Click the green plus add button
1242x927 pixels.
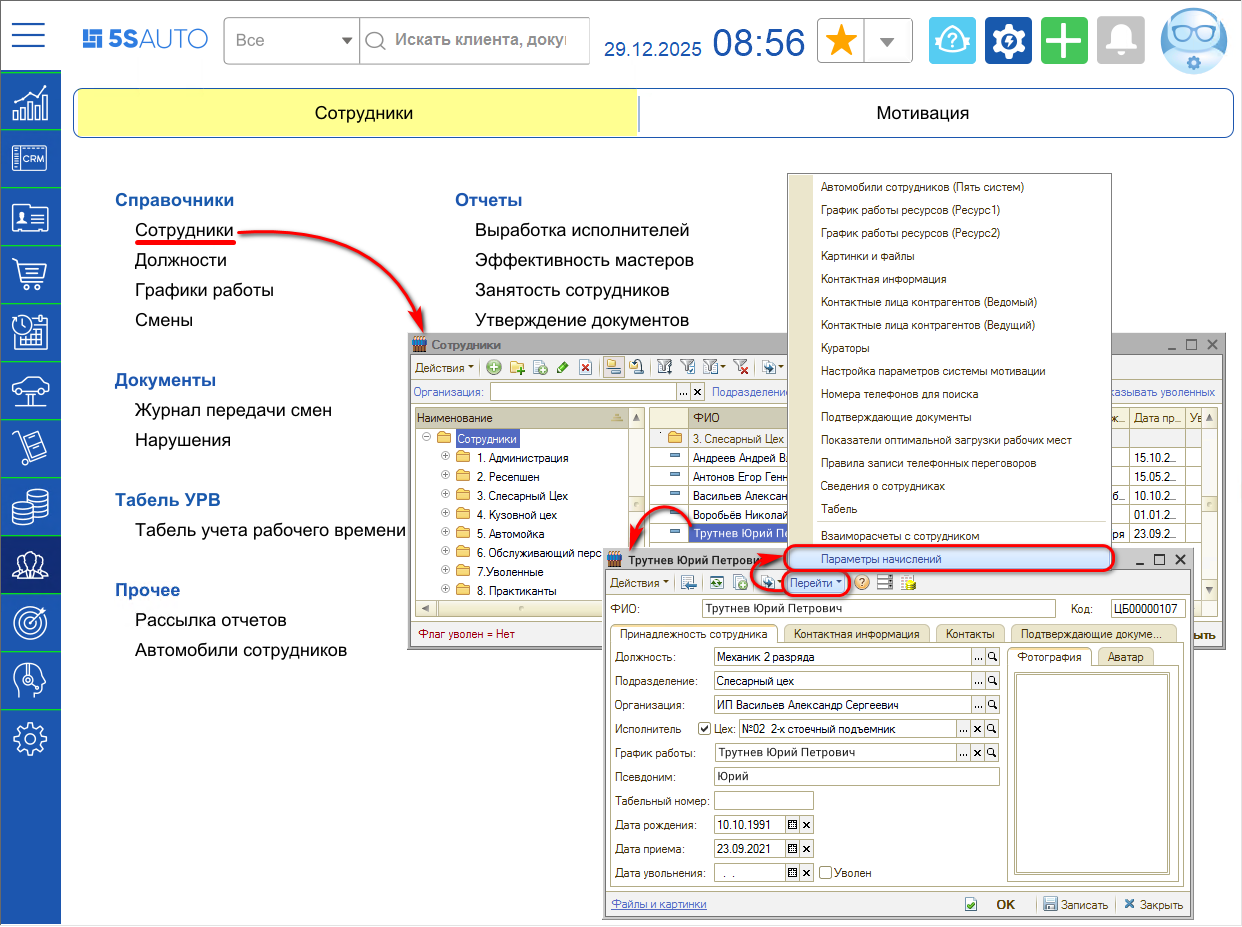pos(1064,41)
